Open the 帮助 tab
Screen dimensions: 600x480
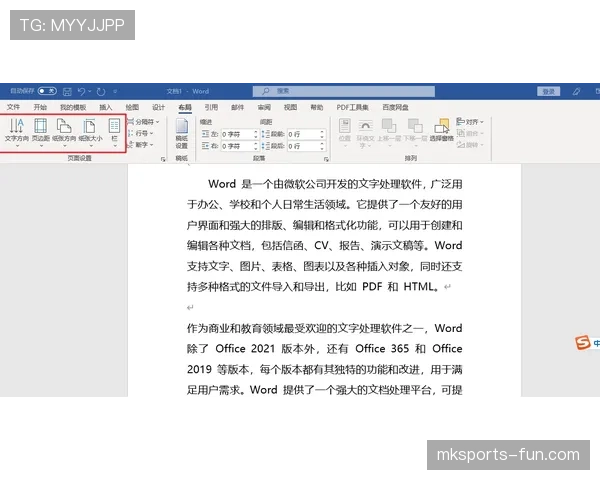pyautogui.click(x=317, y=107)
